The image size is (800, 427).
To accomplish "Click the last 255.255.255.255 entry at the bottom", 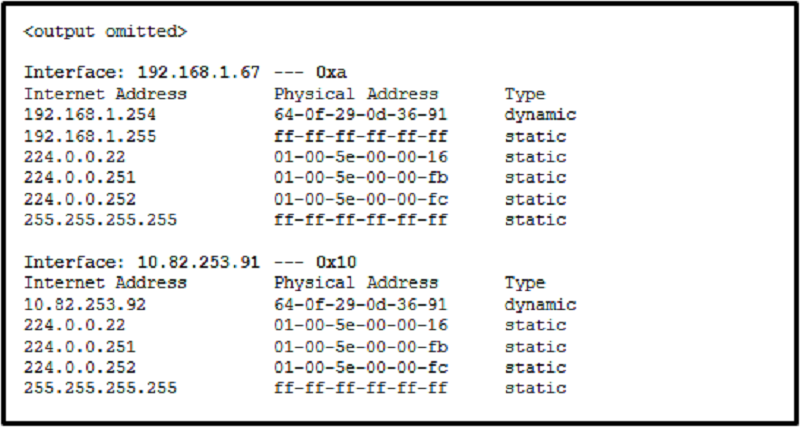I will [x=100, y=388].
